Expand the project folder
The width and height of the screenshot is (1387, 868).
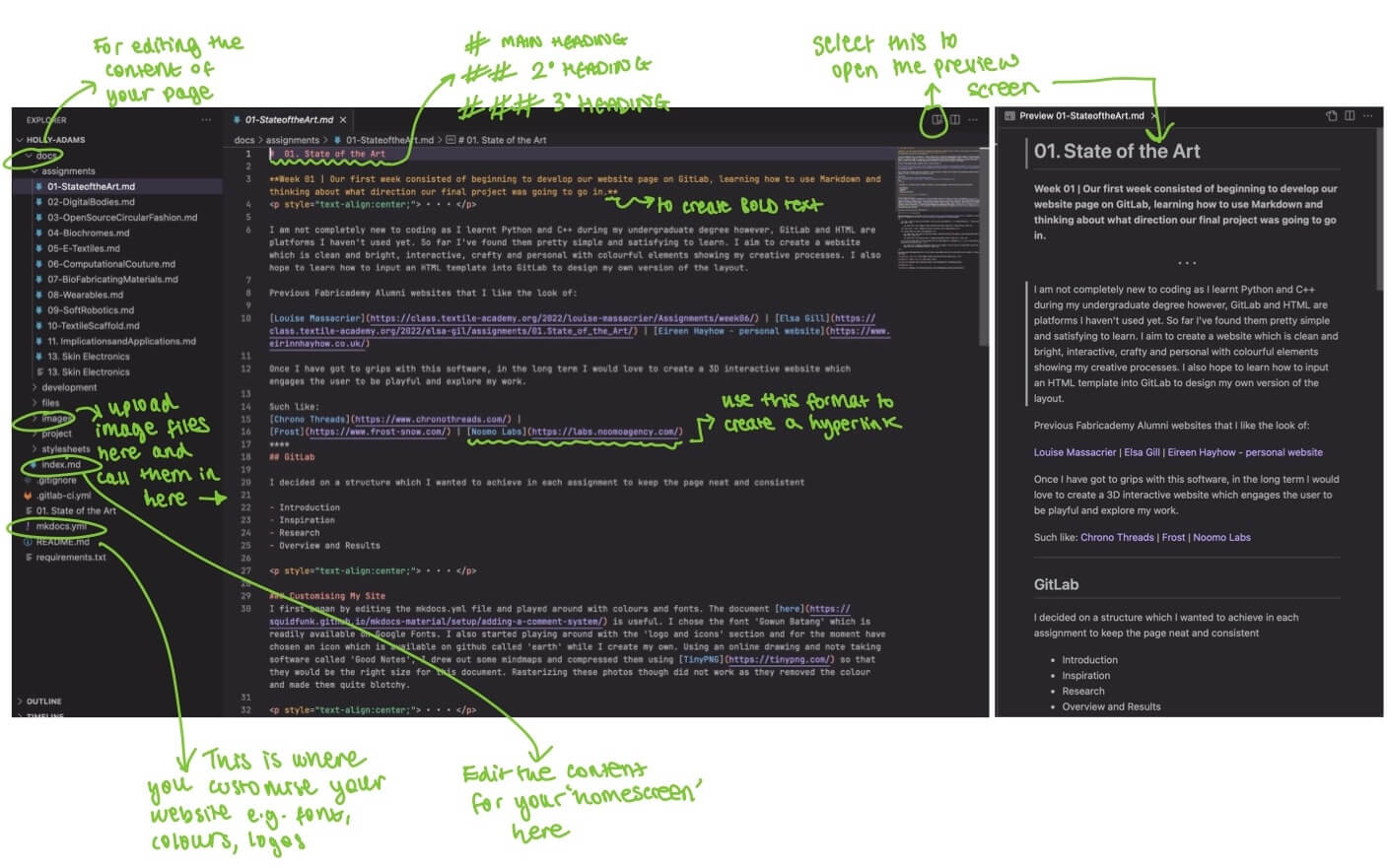click(x=56, y=434)
